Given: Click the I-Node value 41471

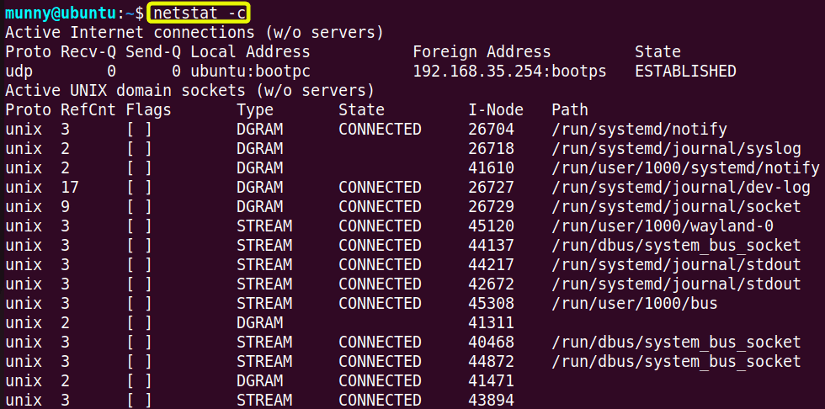Looking at the screenshot, I should (491, 381).
